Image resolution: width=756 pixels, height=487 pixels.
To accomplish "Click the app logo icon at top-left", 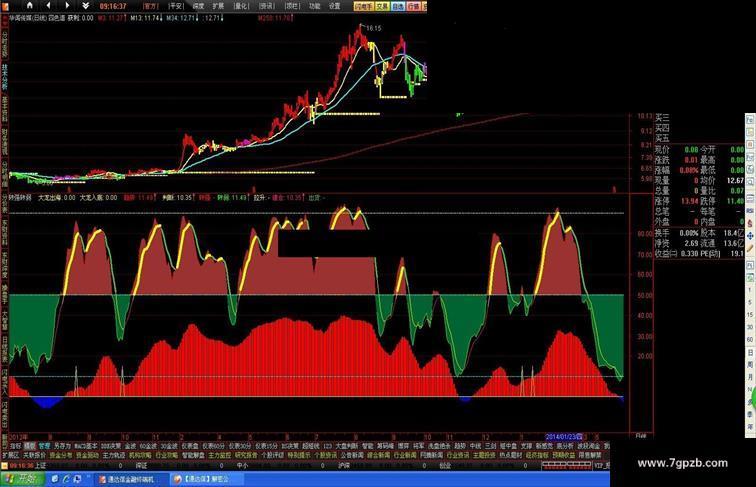I will (5, 6).
